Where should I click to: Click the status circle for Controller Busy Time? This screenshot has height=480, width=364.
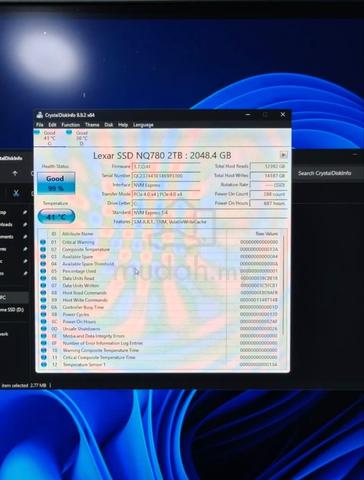[43, 307]
